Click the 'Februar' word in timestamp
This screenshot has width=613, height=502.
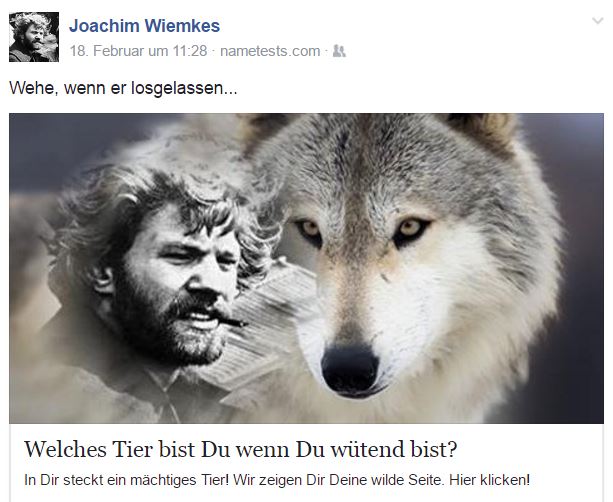point(119,51)
